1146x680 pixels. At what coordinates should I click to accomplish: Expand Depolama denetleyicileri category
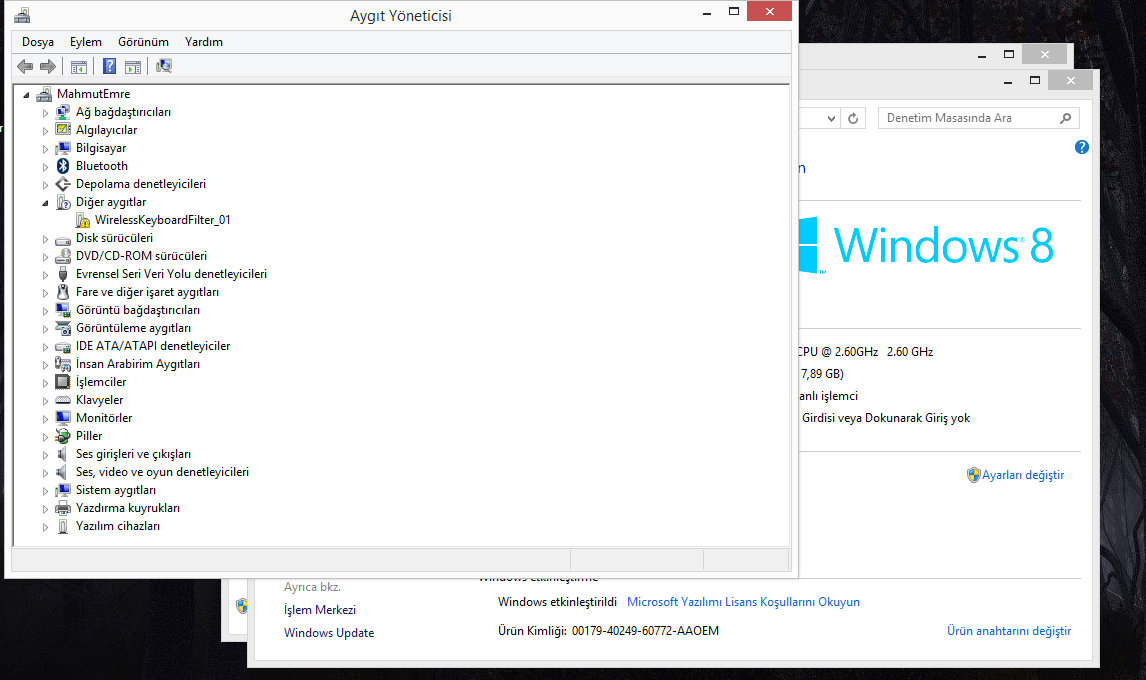click(x=45, y=184)
